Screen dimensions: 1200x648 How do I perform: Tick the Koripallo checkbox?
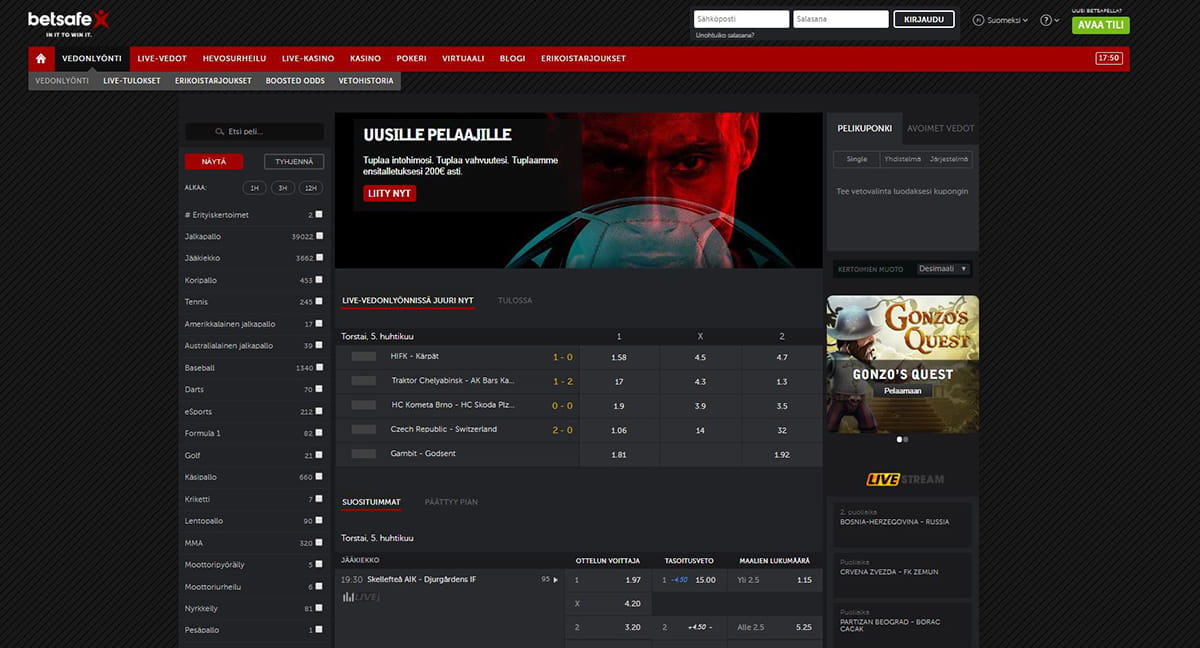[319, 280]
